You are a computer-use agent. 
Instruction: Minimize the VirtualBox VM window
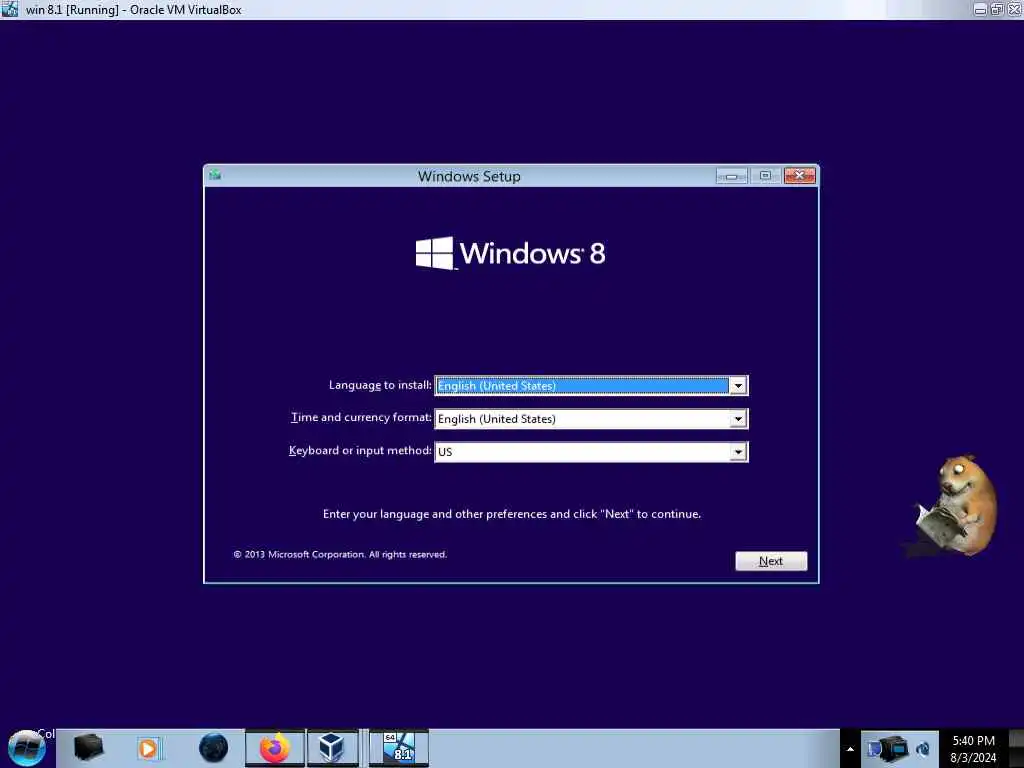coord(980,10)
